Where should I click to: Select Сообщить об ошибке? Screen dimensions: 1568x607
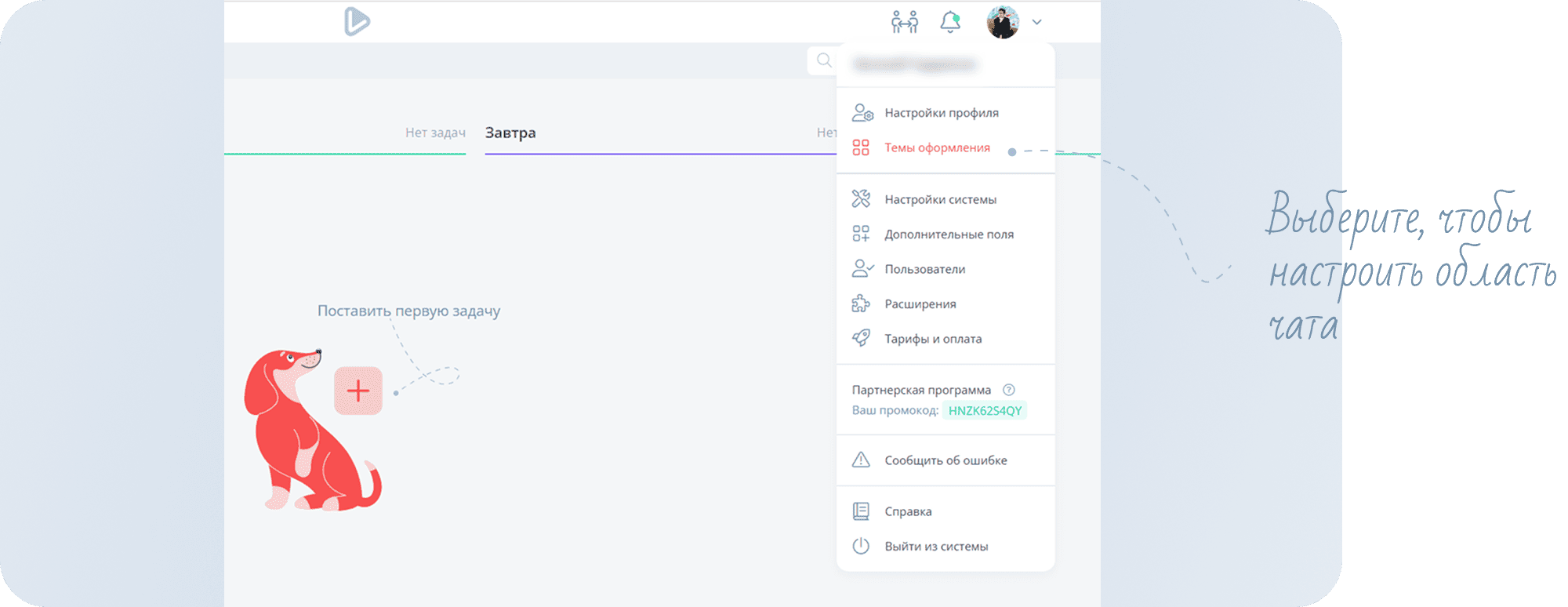coord(946,460)
